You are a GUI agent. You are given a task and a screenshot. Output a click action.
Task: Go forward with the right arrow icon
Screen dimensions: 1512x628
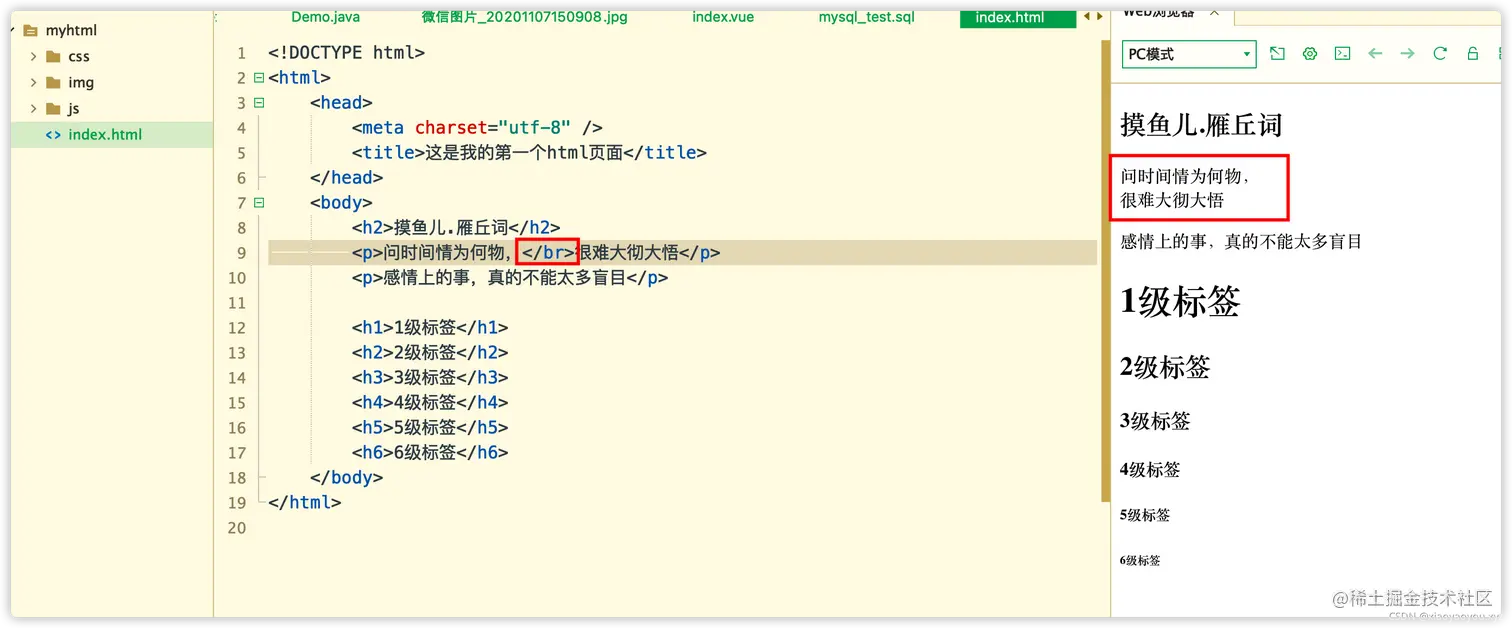(1407, 54)
